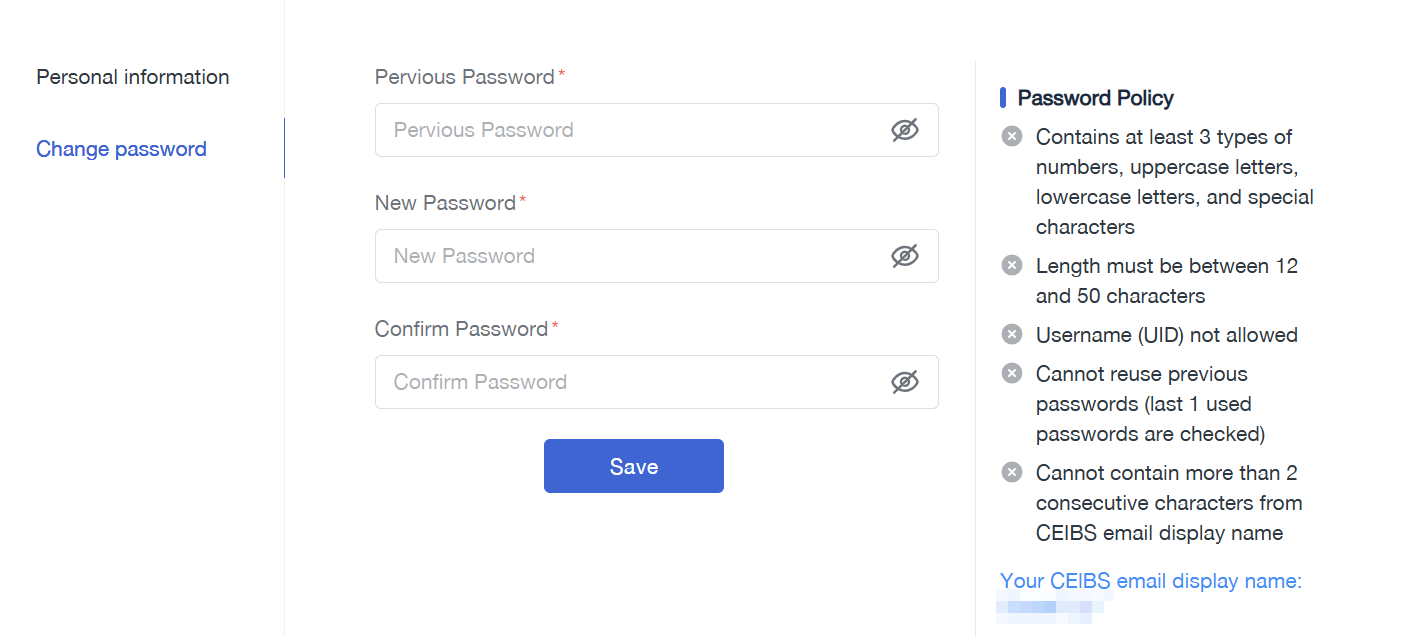Click status icon beside '3 types' rule
1404x637 pixels.
(x=1012, y=136)
